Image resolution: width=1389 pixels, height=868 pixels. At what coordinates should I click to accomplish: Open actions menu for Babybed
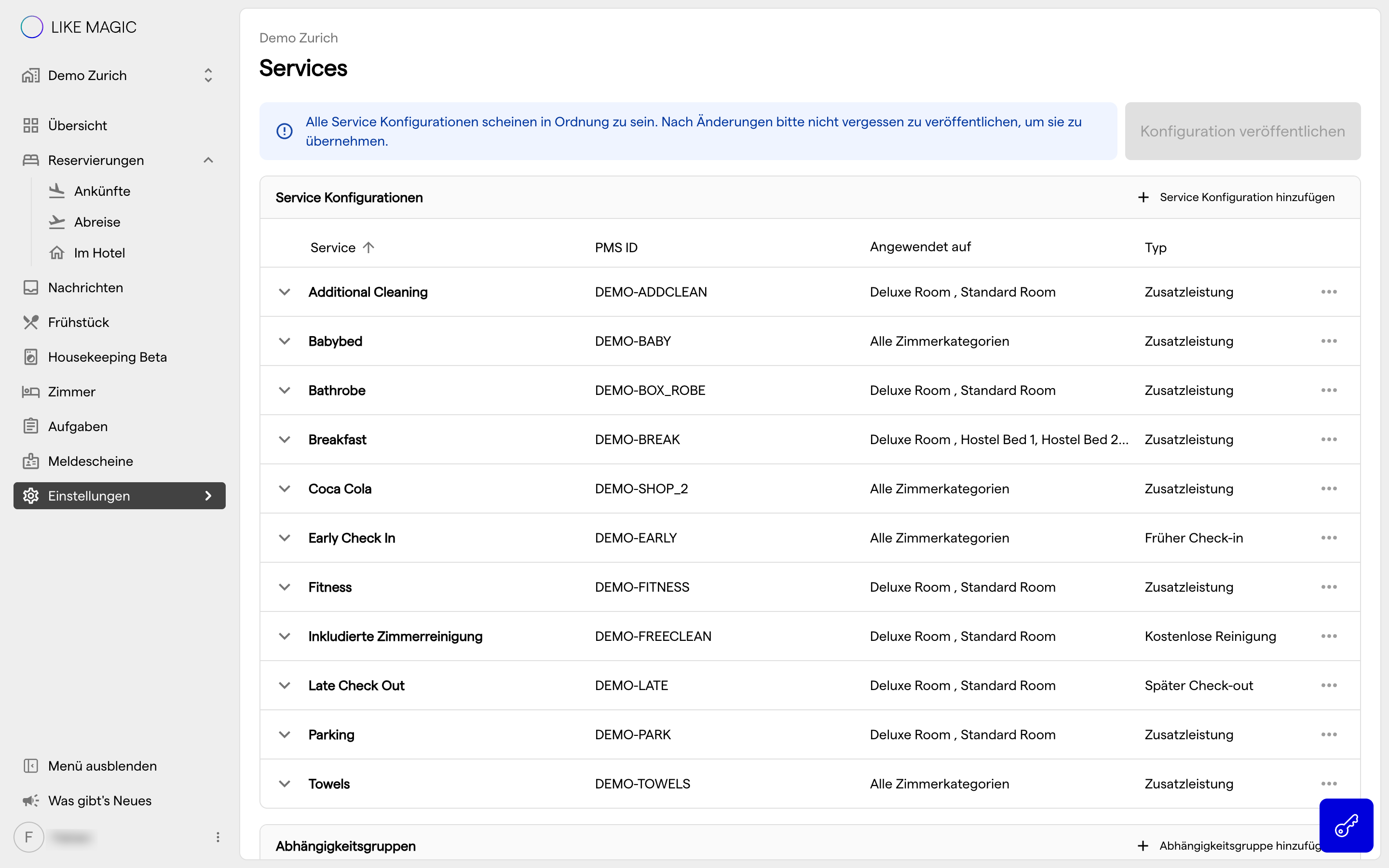click(1329, 341)
